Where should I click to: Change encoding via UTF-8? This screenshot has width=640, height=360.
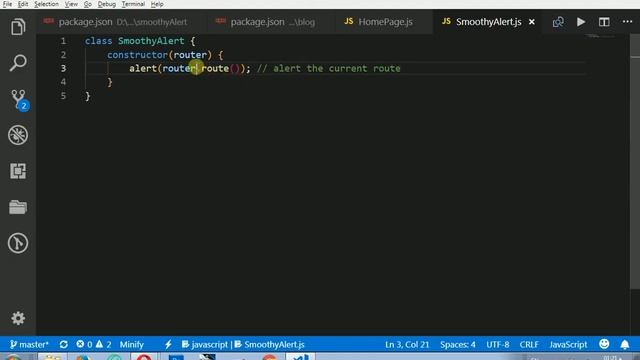pyautogui.click(x=498, y=344)
